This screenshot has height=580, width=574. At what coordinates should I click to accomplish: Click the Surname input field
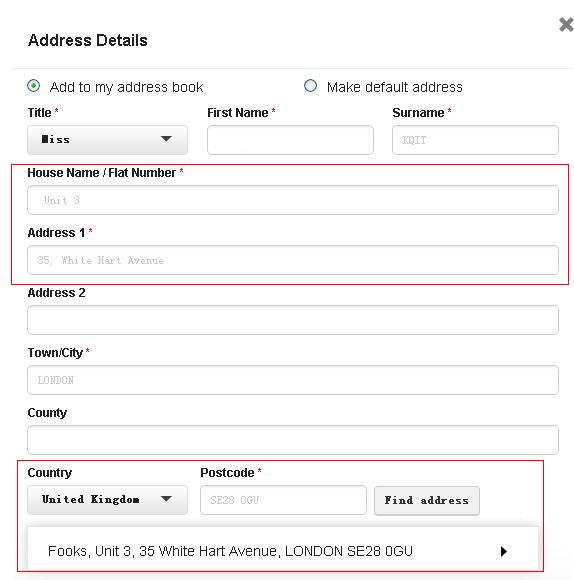click(475, 140)
